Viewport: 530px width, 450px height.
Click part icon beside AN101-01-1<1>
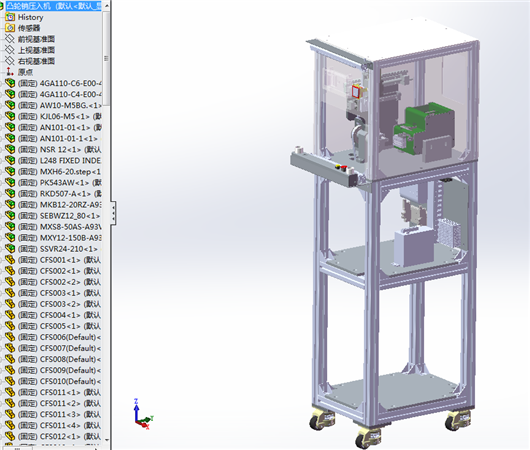10,138
